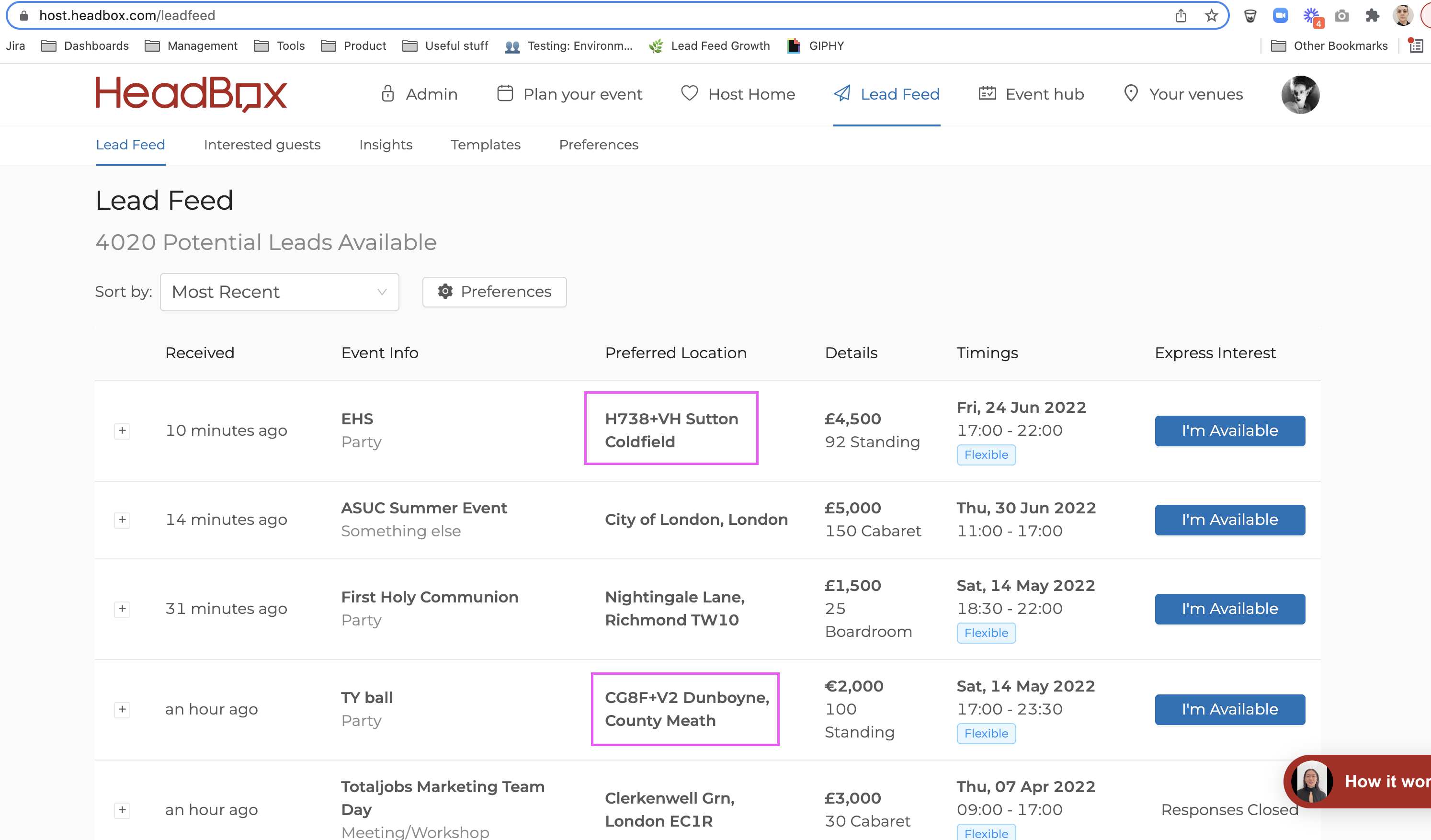Click the share icon in address bar
The image size is (1431, 840).
pos(1181,15)
